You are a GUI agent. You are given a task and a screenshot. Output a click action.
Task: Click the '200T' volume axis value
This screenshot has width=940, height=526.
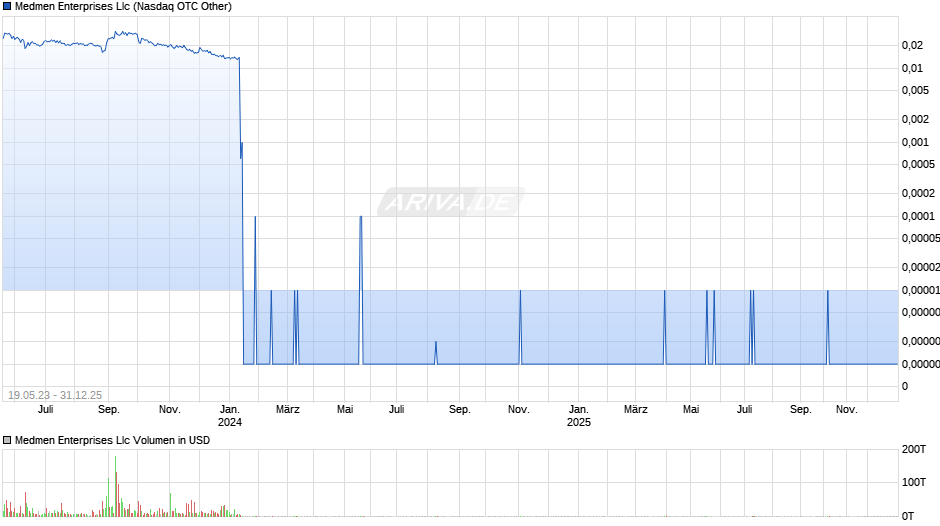(x=914, y=449)
